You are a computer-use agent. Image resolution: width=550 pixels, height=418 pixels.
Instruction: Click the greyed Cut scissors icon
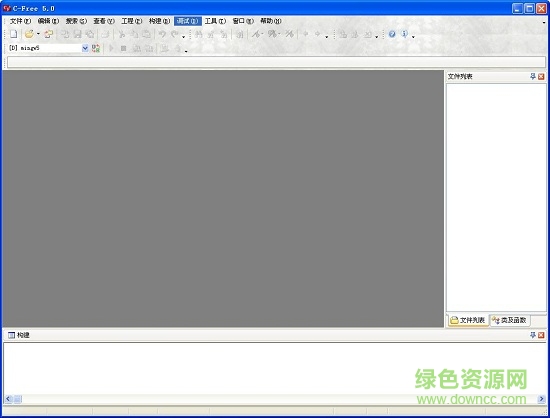pos(122,34)
